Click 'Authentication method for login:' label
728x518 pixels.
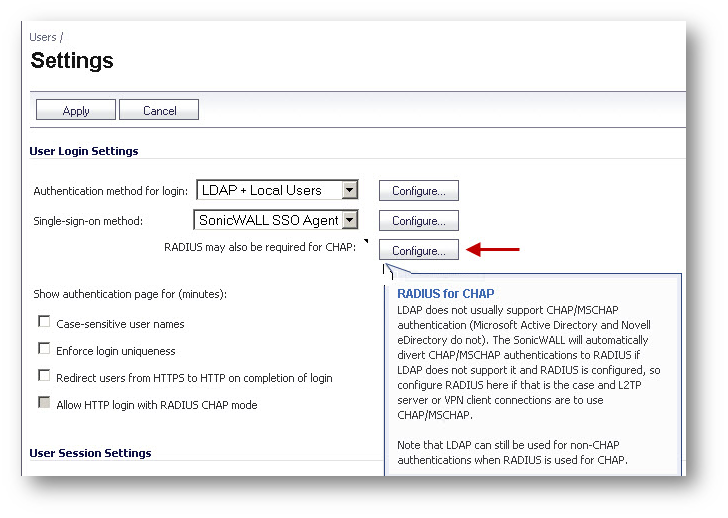pos(110,191)
